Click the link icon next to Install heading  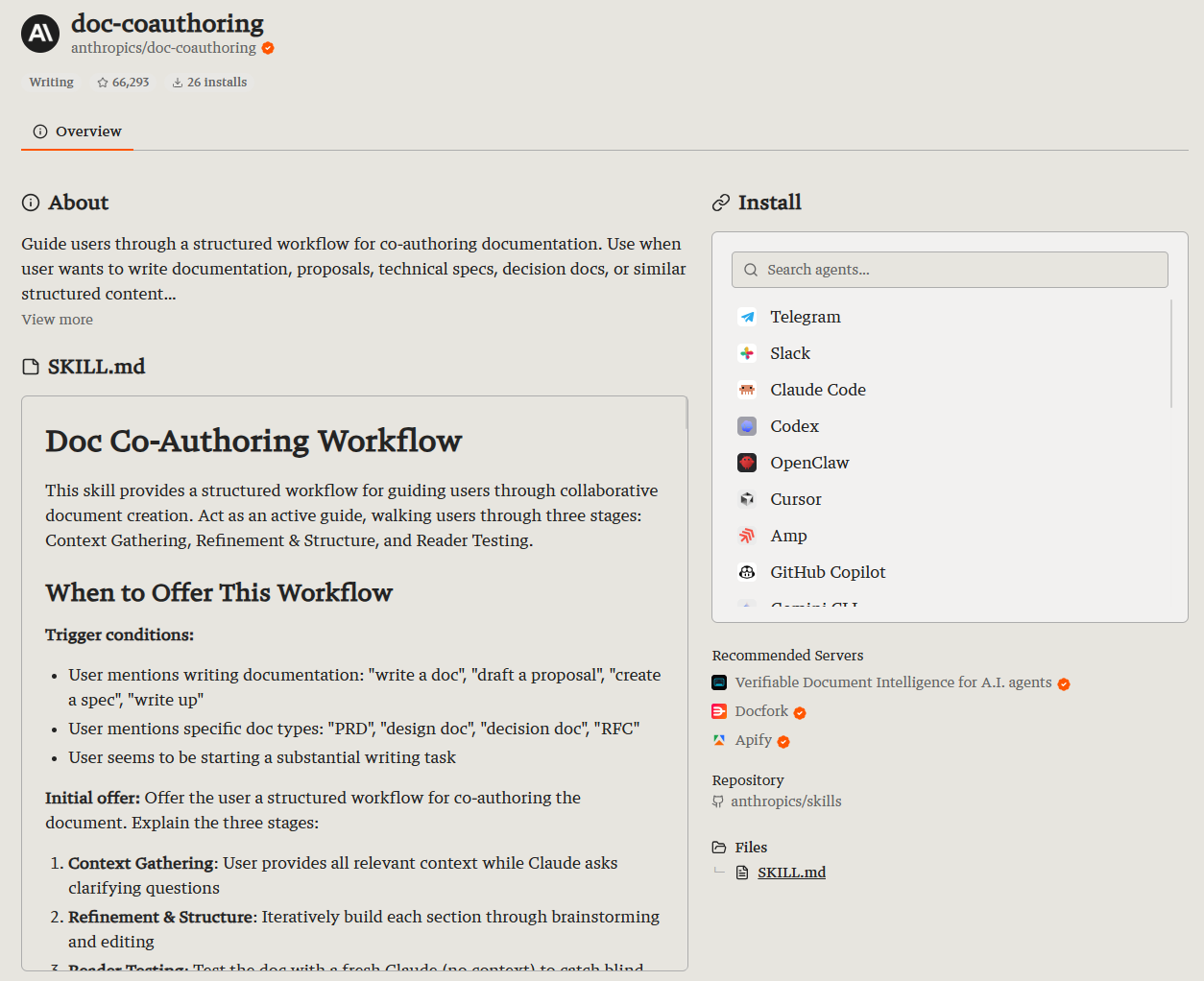tap(721, 203)
